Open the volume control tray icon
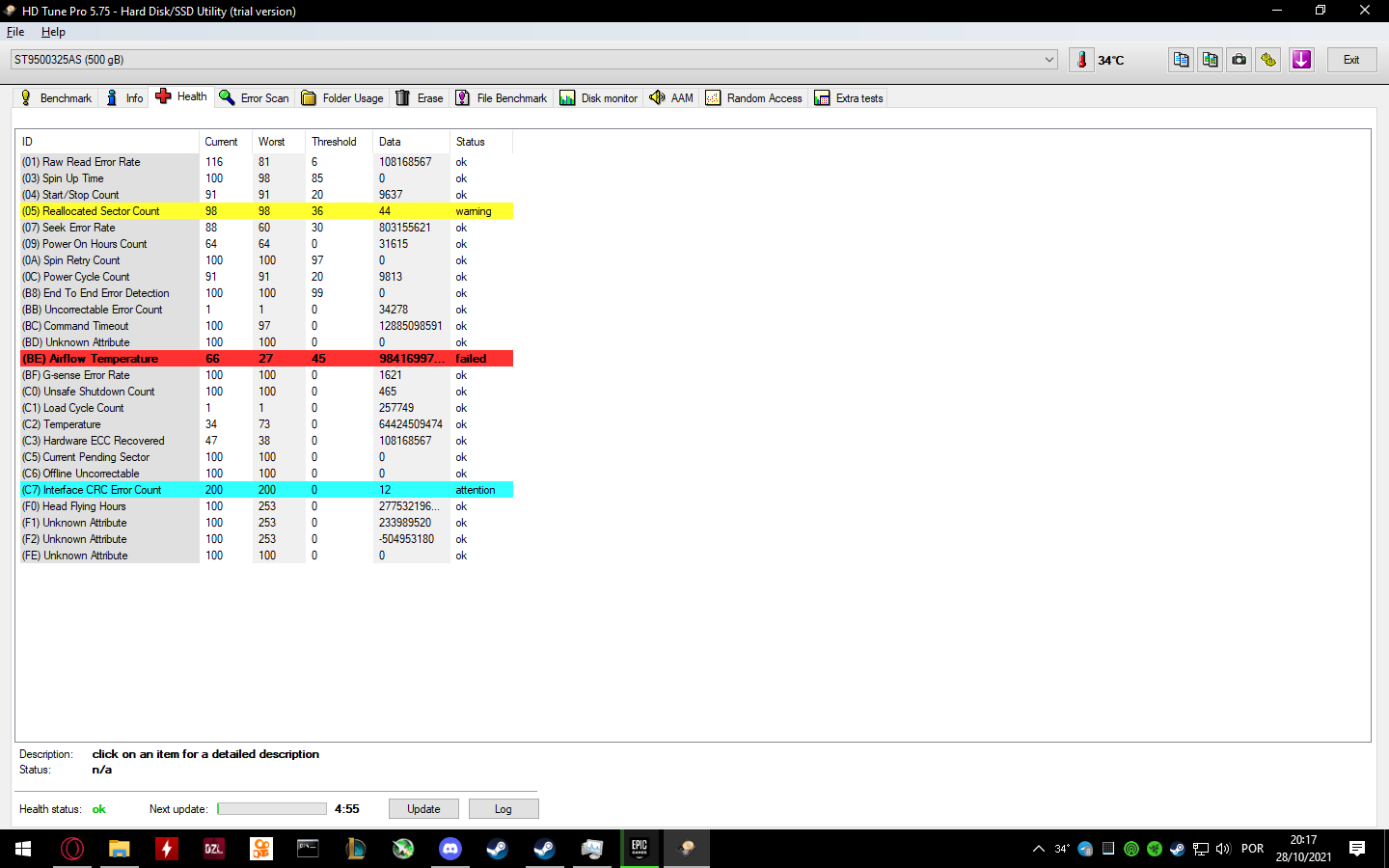The height and width of the screenshot is (868, 1389). (1223, 849)
